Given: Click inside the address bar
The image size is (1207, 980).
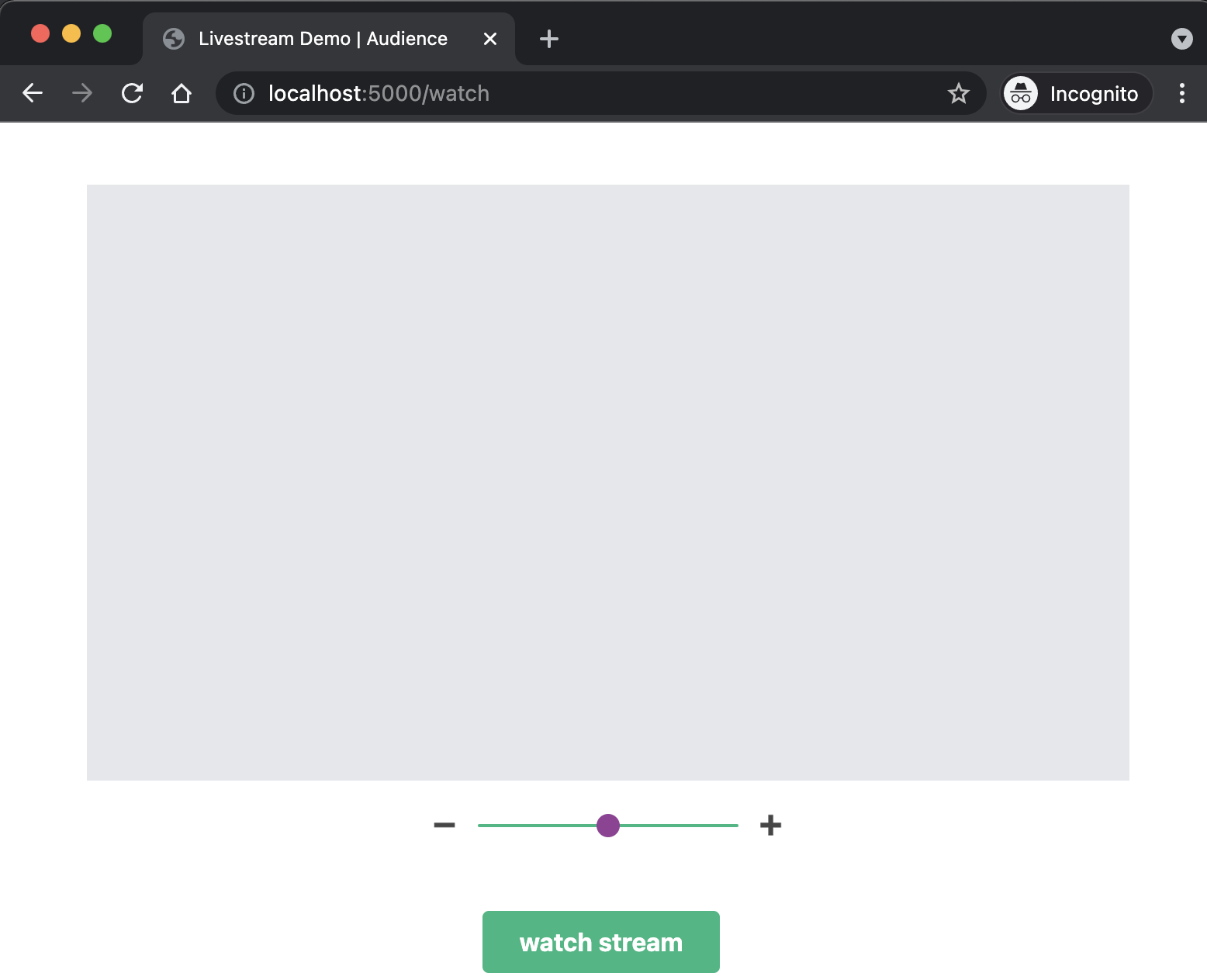Looking at the screenshot, I should [543, 93].
